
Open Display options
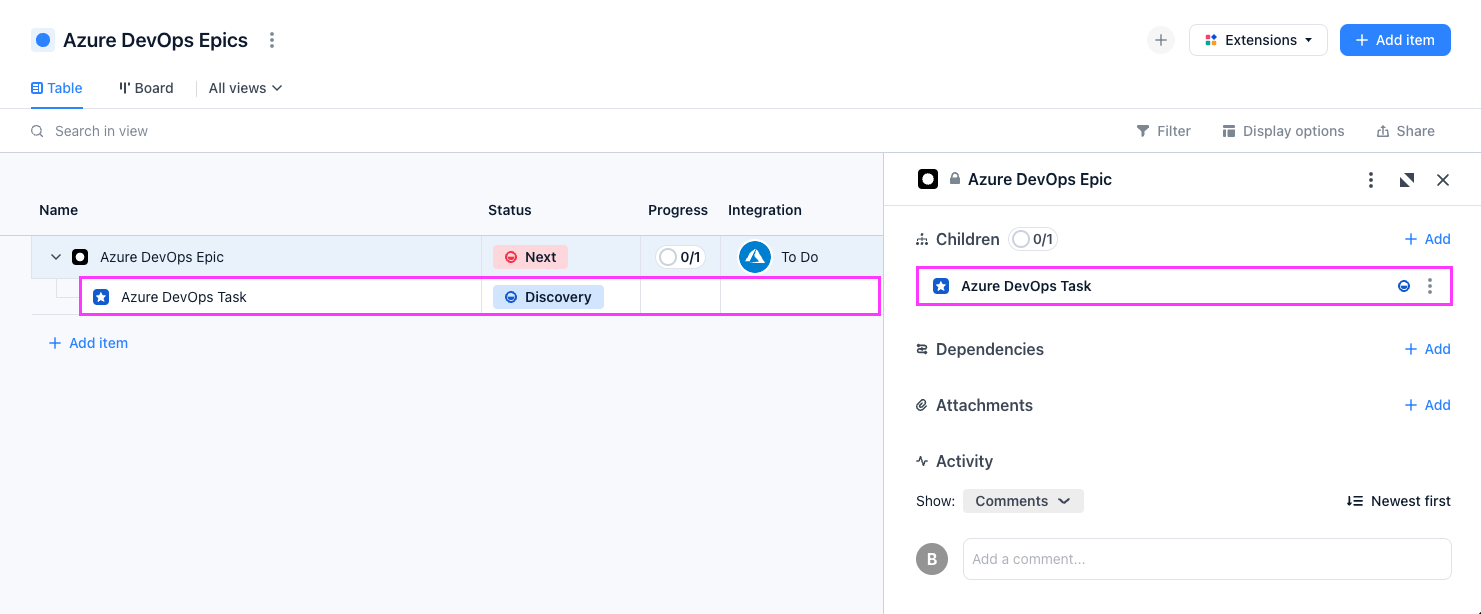tap(1283, 131)
